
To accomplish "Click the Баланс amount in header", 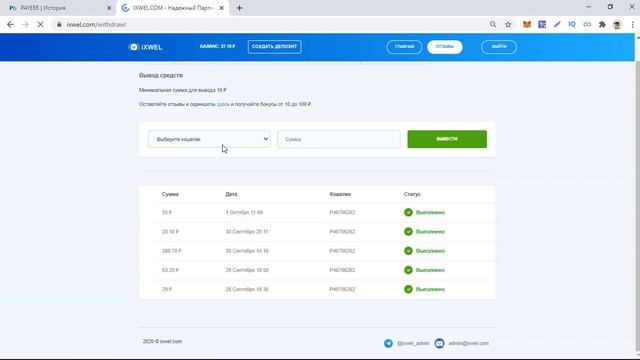I will point(217,47).
